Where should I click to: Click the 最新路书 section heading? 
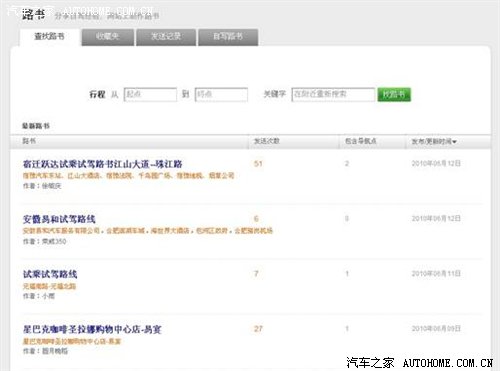tap(36, 126)
